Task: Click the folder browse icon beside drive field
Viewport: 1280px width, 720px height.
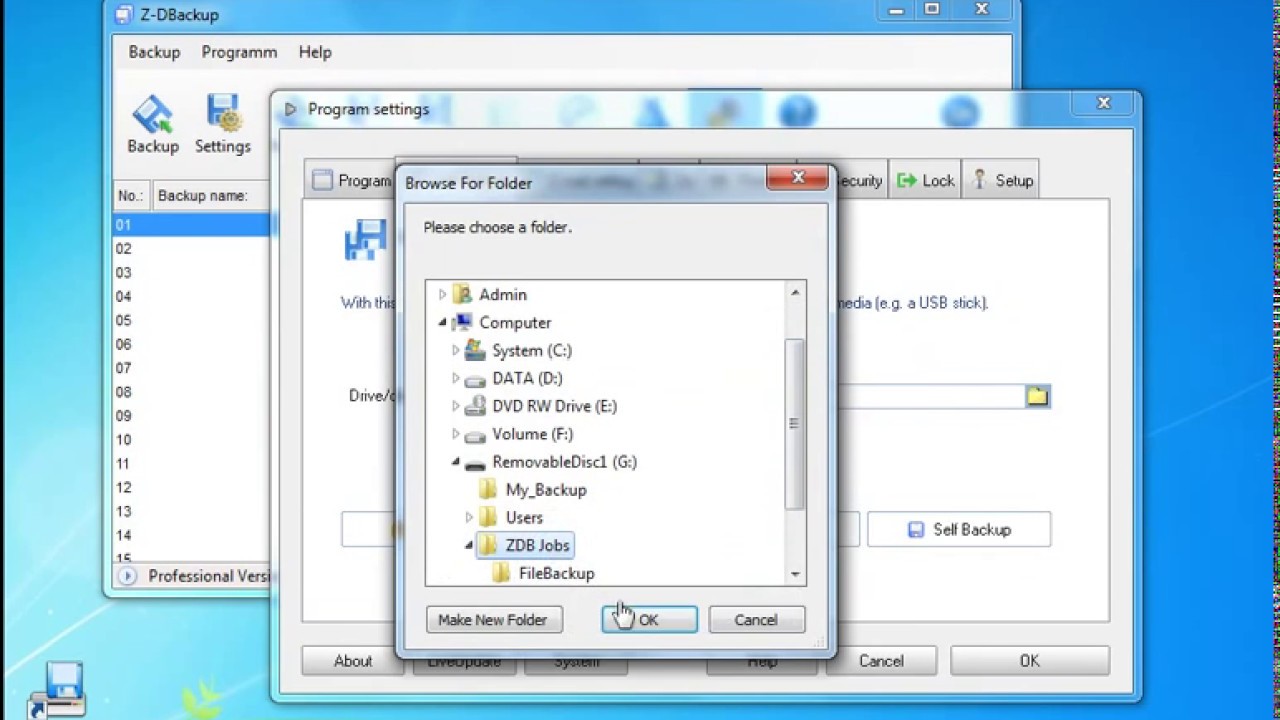Action: pos(1037,396)
